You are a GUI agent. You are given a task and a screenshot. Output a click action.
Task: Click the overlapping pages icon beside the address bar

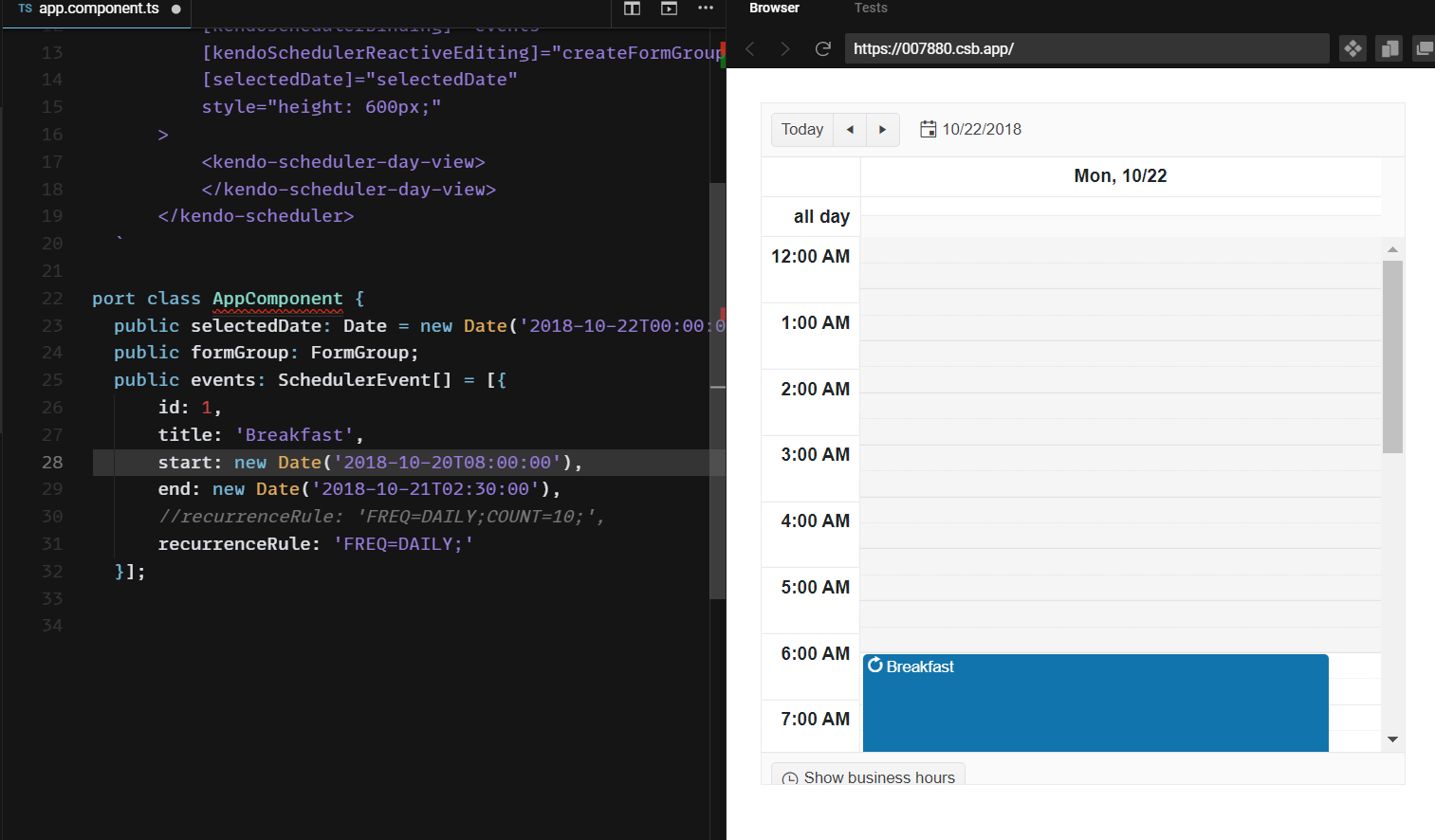click(x=1389, y=48)
